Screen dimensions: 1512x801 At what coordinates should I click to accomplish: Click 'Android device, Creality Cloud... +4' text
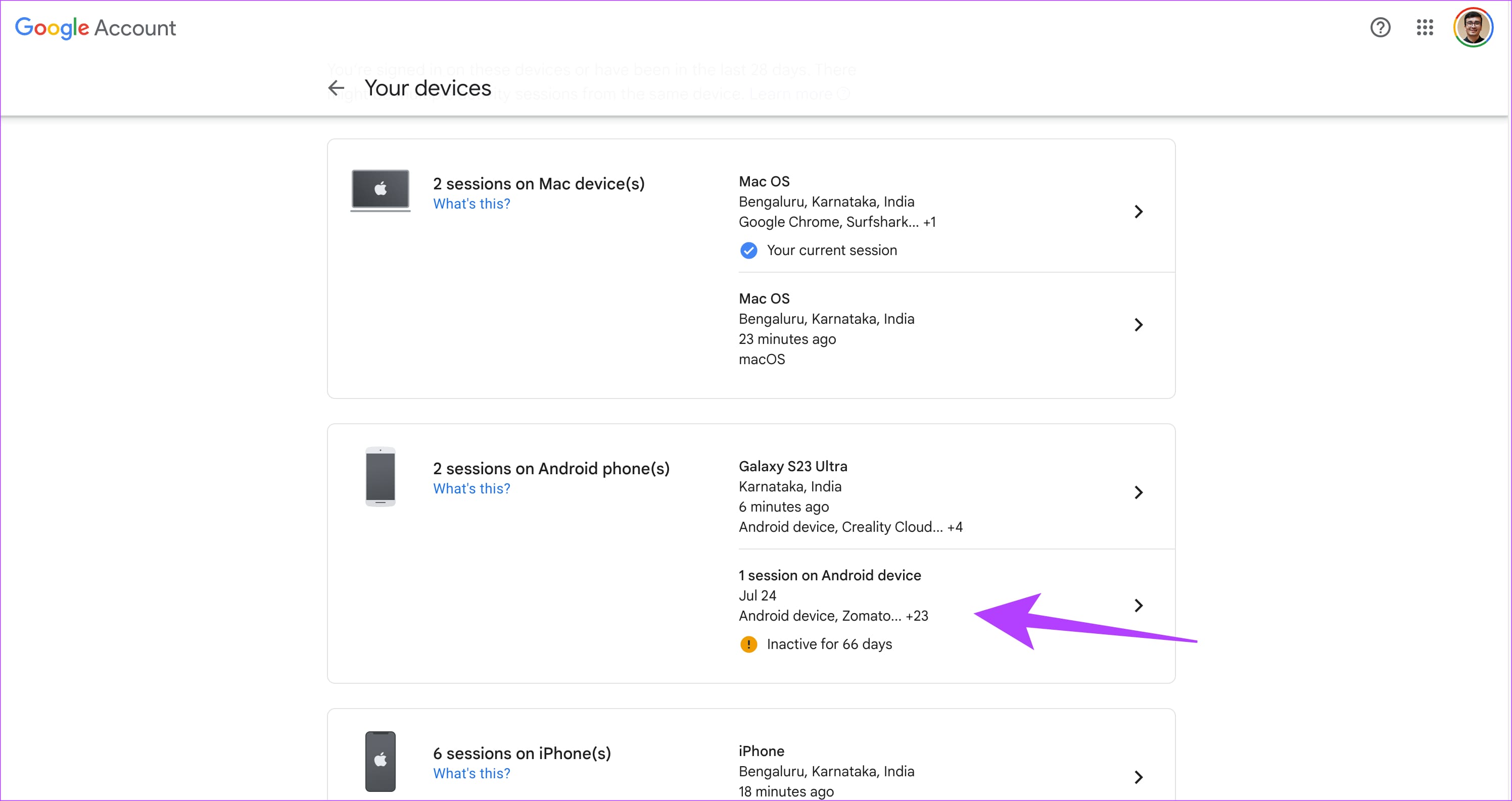tap(850, 527)
